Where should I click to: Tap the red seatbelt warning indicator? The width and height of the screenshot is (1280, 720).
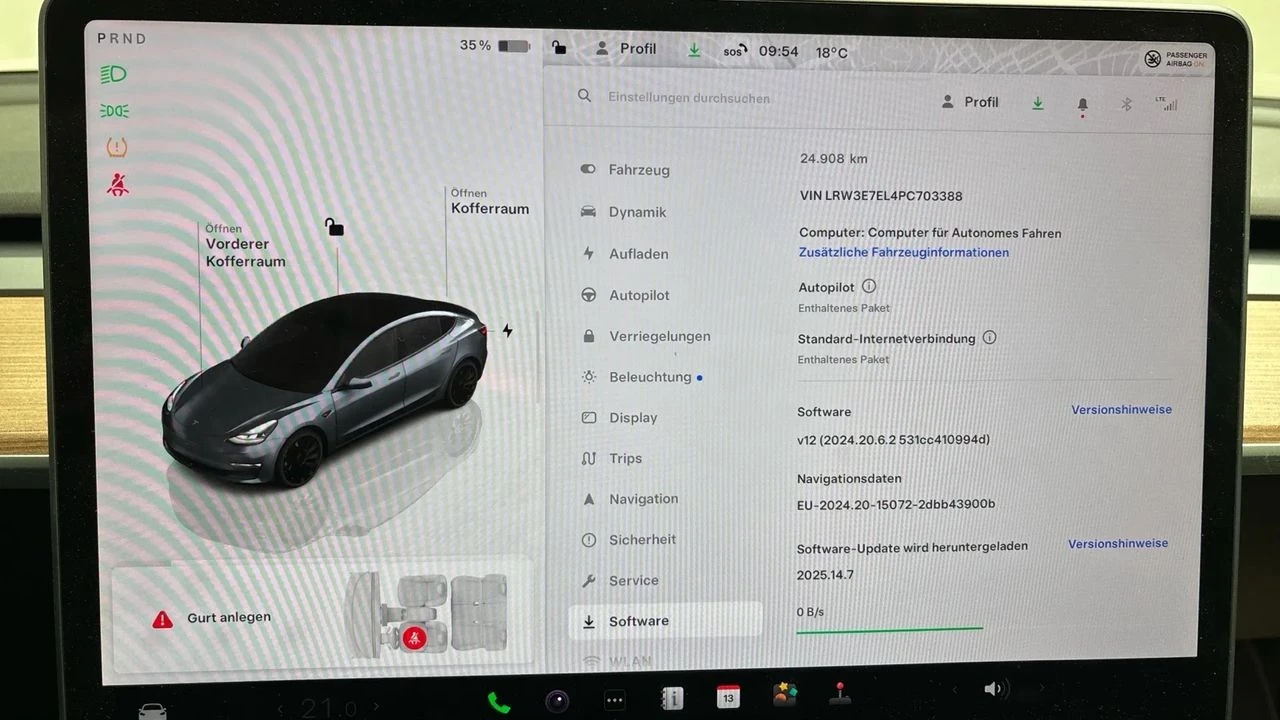[x=117, y=185]
